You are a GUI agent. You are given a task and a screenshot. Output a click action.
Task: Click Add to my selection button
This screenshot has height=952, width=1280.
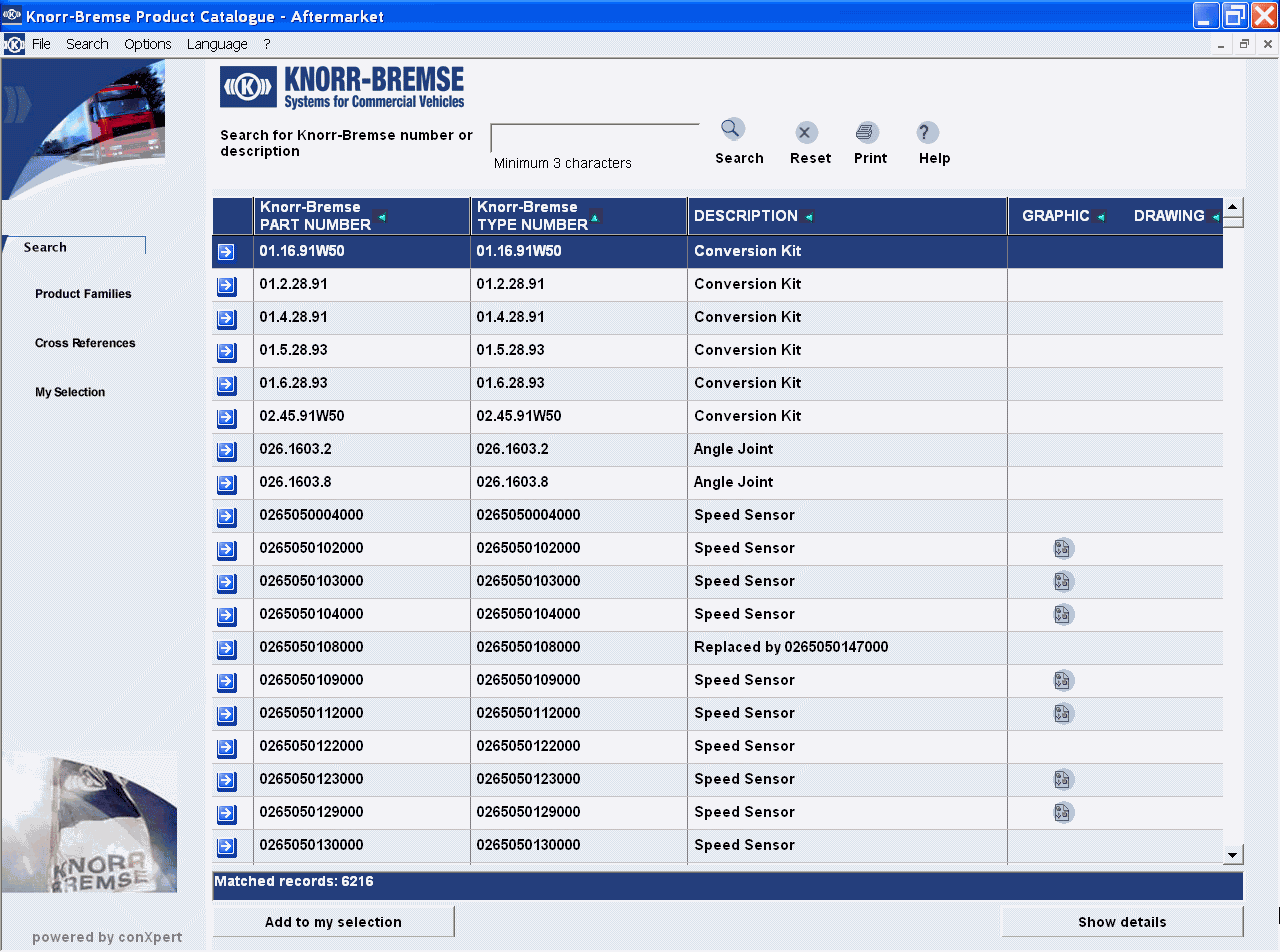(333, 922)
